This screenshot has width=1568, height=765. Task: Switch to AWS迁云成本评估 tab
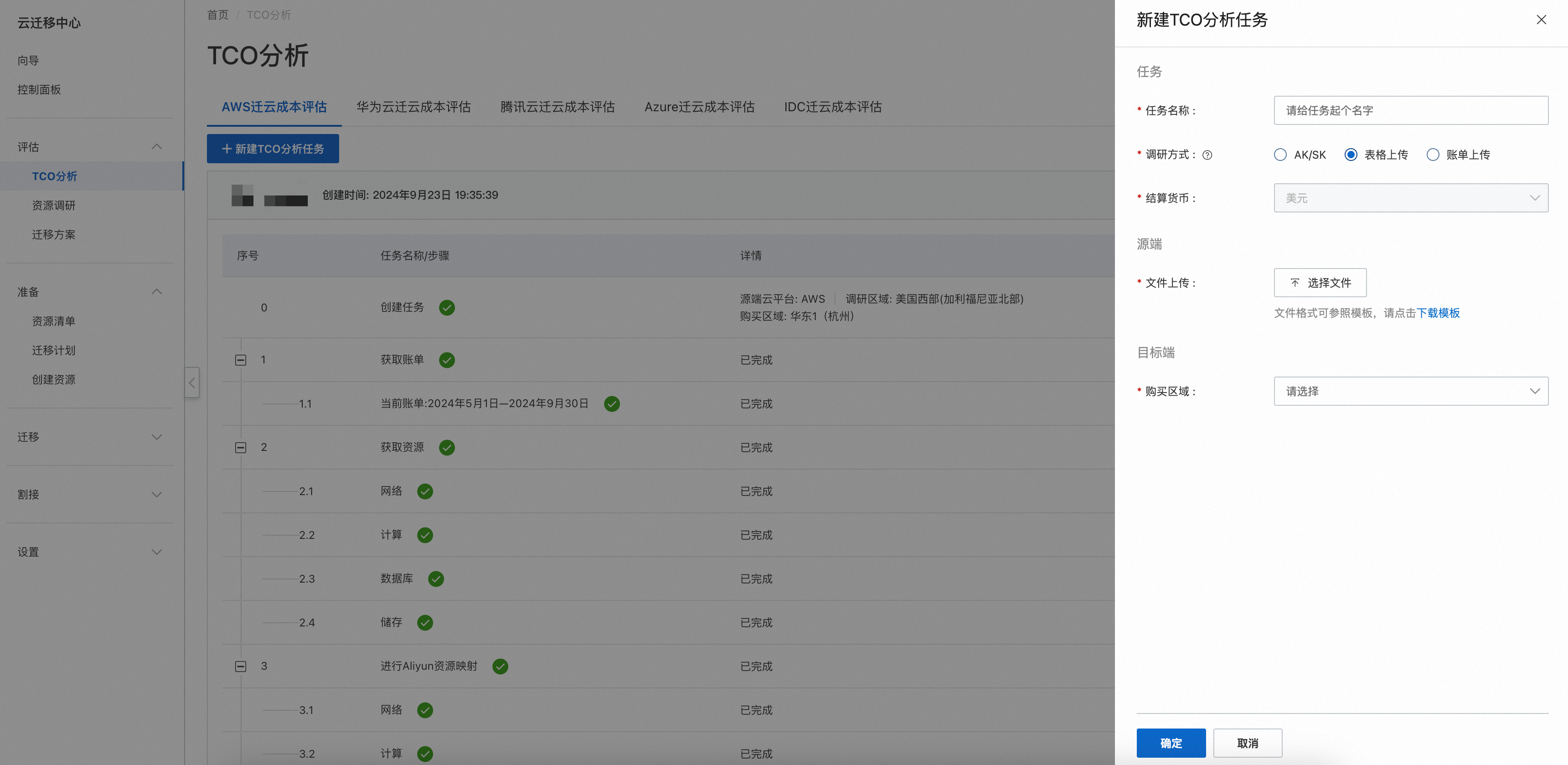point(274,107)
